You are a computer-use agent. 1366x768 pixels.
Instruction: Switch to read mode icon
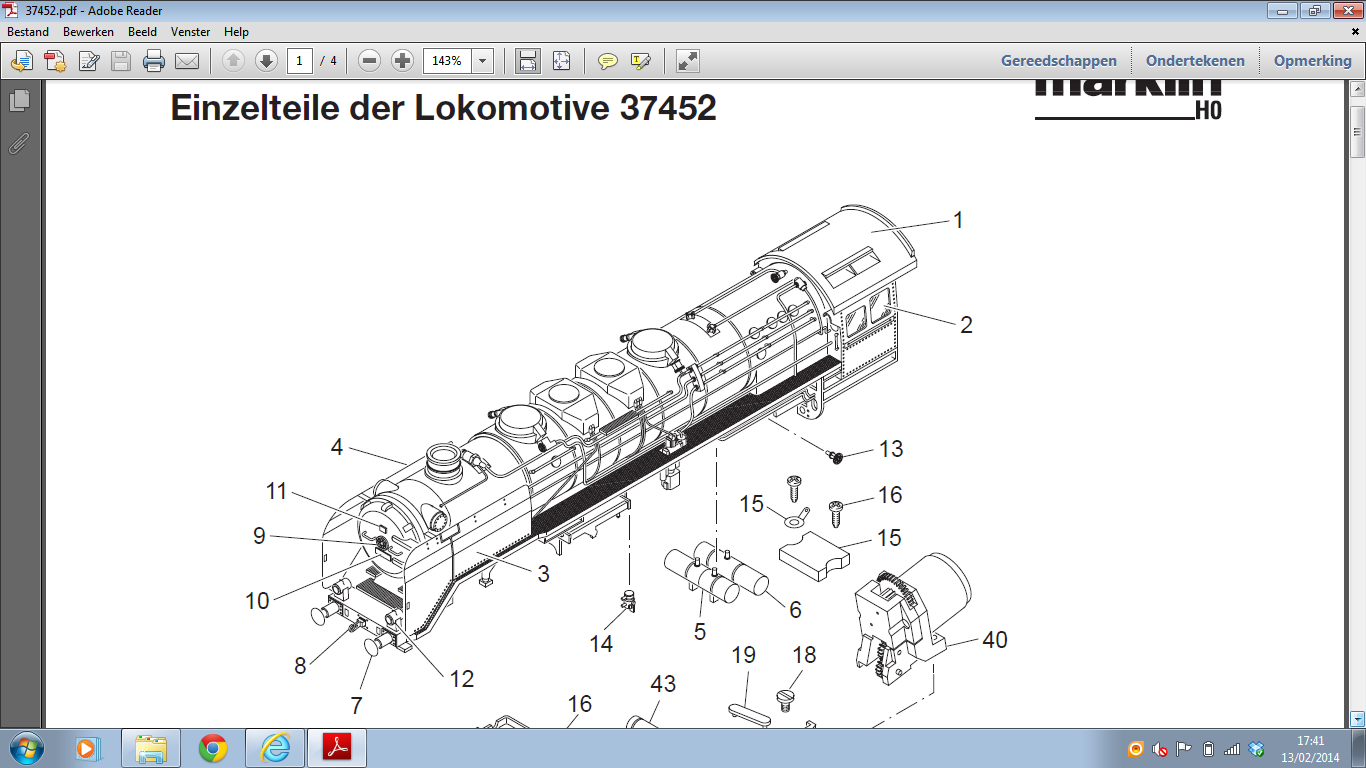click(x=687, y=61)
